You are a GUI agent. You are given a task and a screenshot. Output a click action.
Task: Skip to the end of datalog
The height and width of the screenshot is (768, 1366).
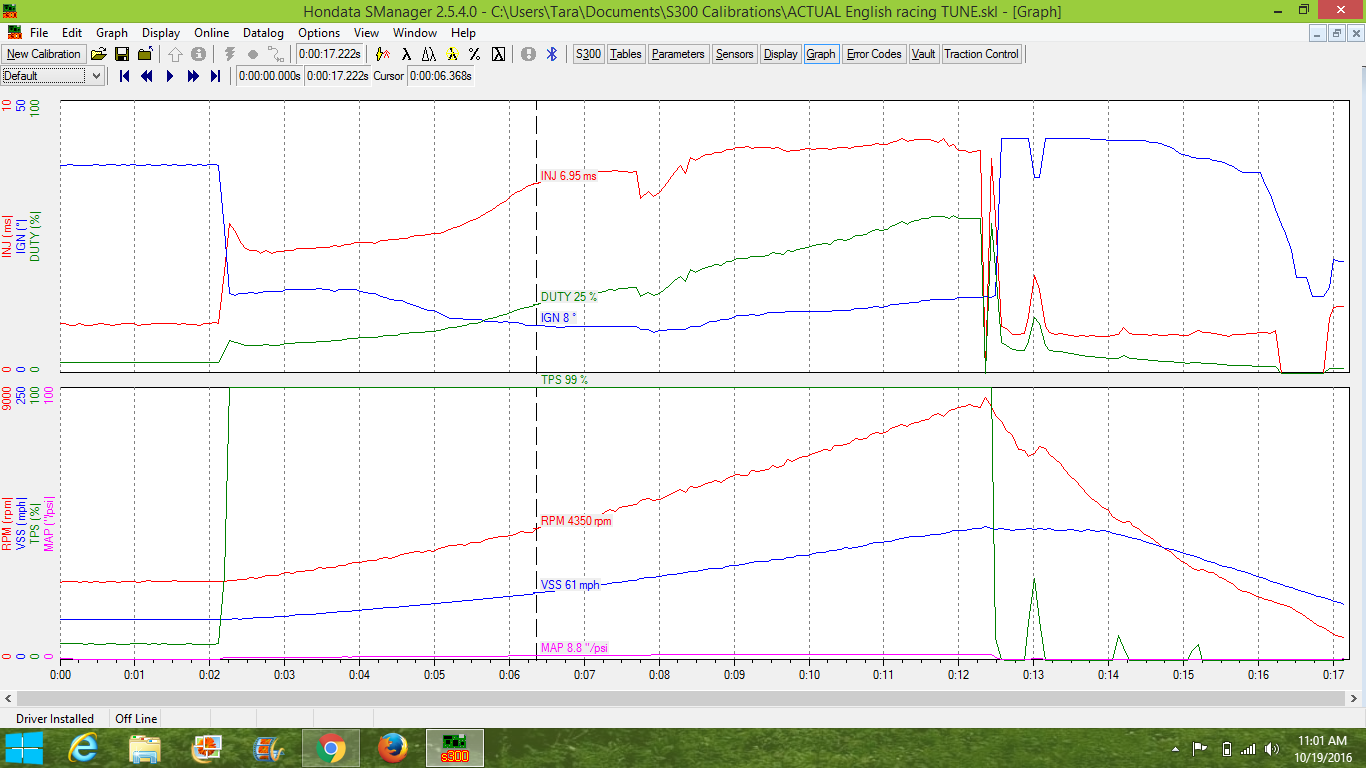click(215, 76)
